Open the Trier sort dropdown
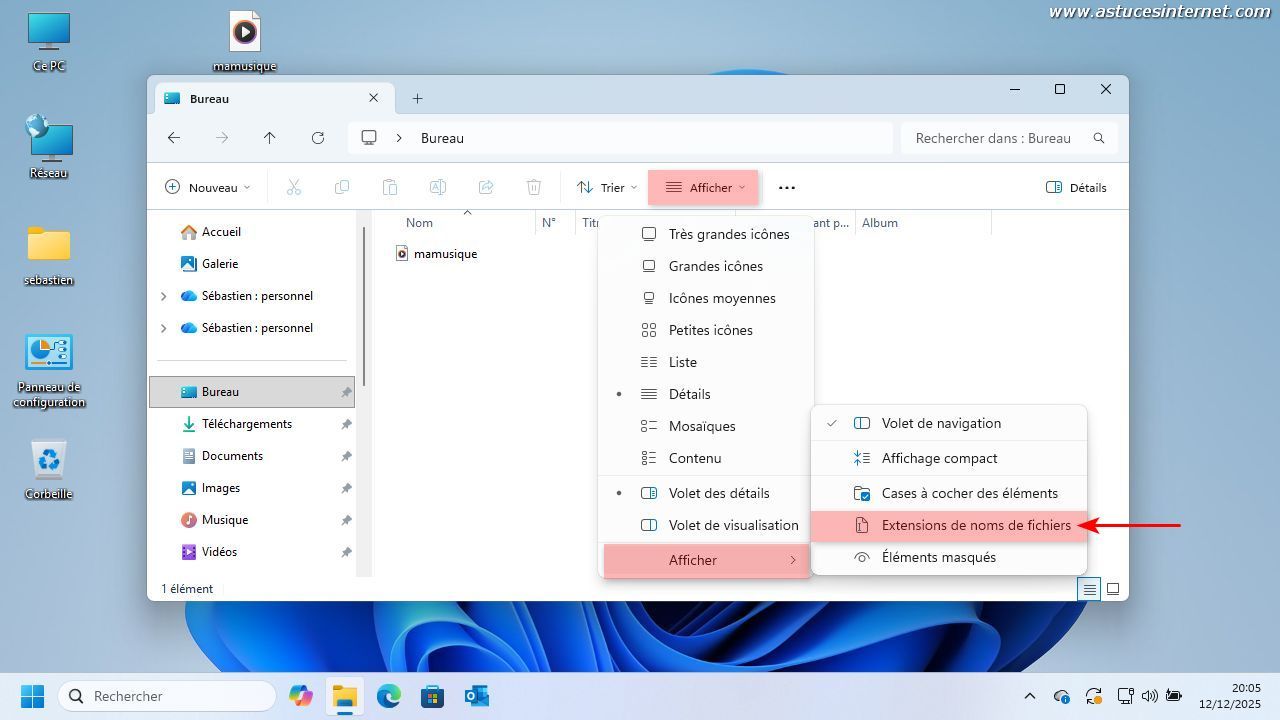Image resolution: width=1280 pixels, height=720 pixels. point(606,187)
